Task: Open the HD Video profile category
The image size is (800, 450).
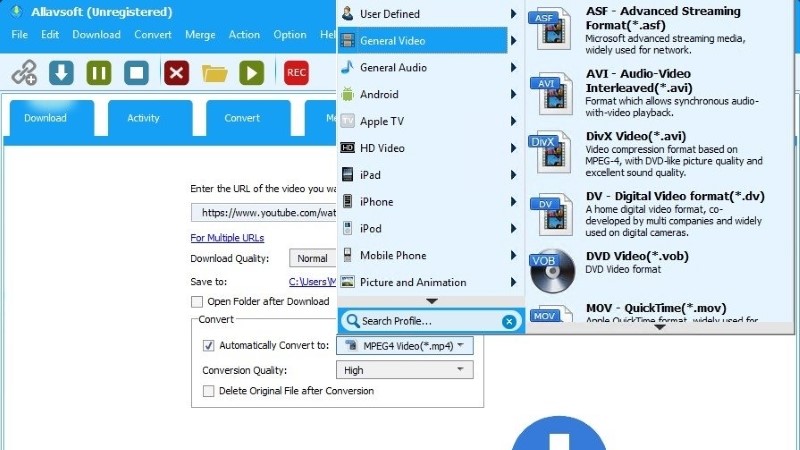Action: point(430,148)
